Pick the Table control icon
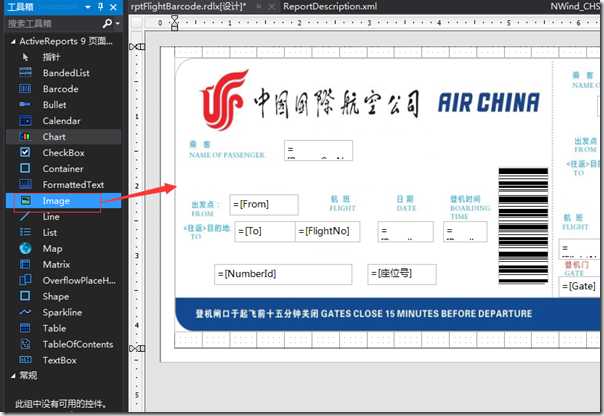 click(x=25, y=328)
